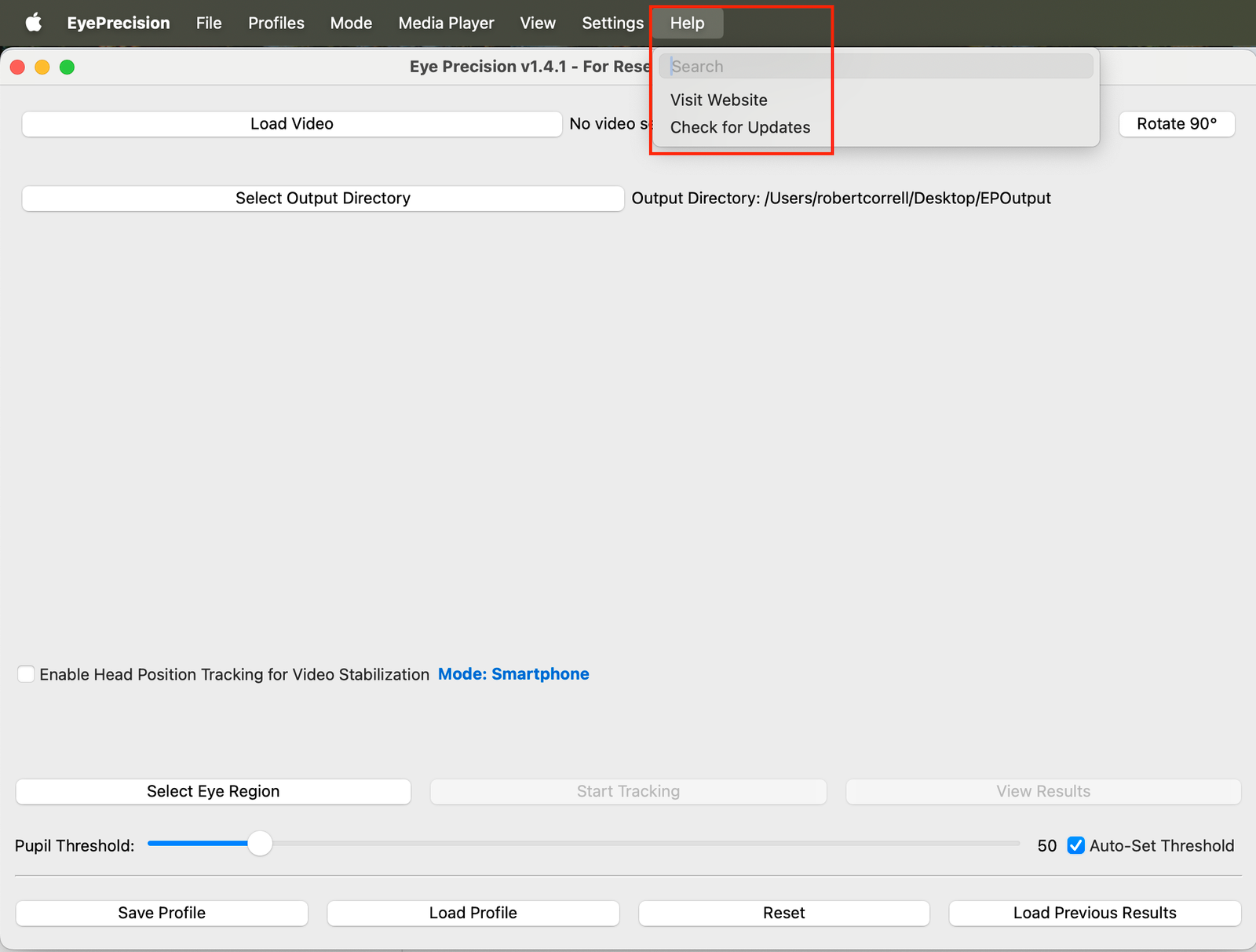Click the Load Previous Results button
The width and height of the screenshot is (1256, 952).
(1094, 913)
